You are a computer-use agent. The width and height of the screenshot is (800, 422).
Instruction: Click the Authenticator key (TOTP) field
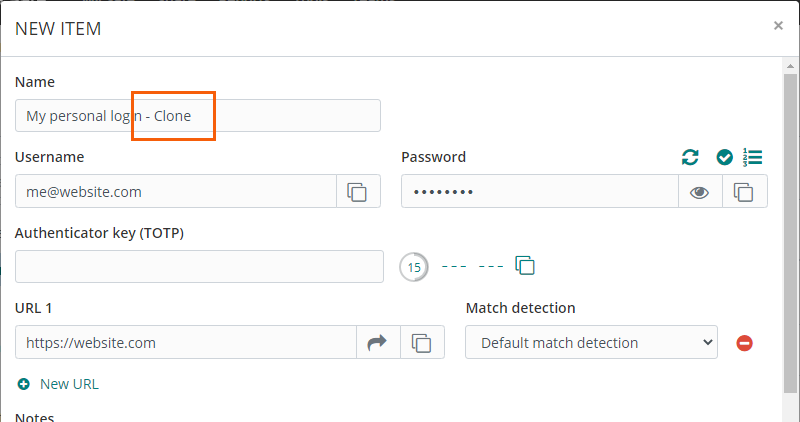click(199, 266)
